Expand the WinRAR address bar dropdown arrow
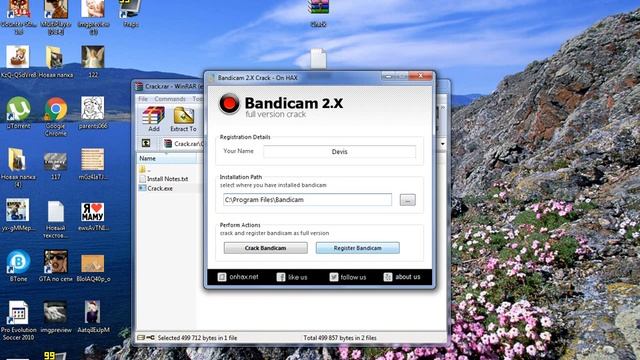The height and width of the screenshot is (360, 640). point(442,144)
